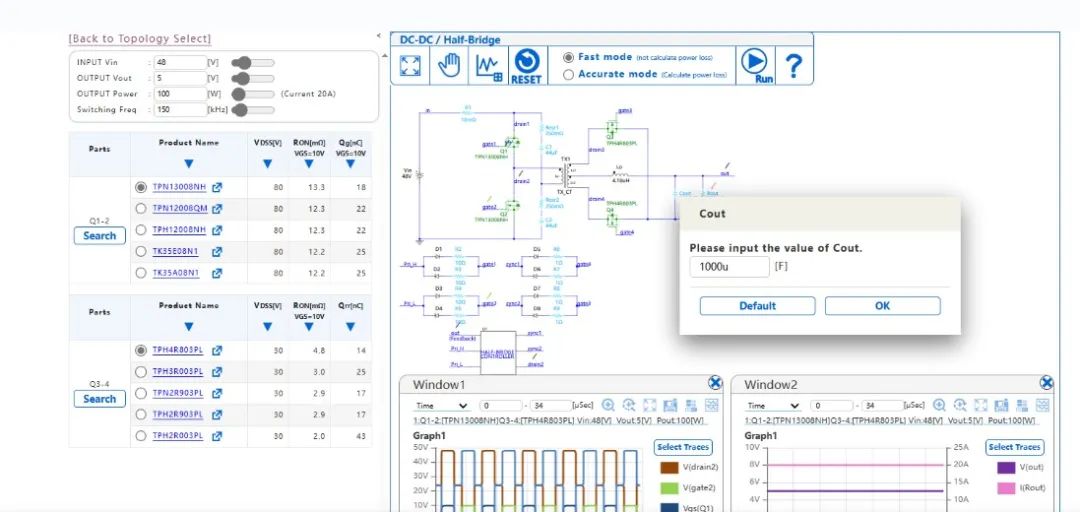Click Search button for Q1-2 parts
This screenshot has width=1080, height=512.
100,236
